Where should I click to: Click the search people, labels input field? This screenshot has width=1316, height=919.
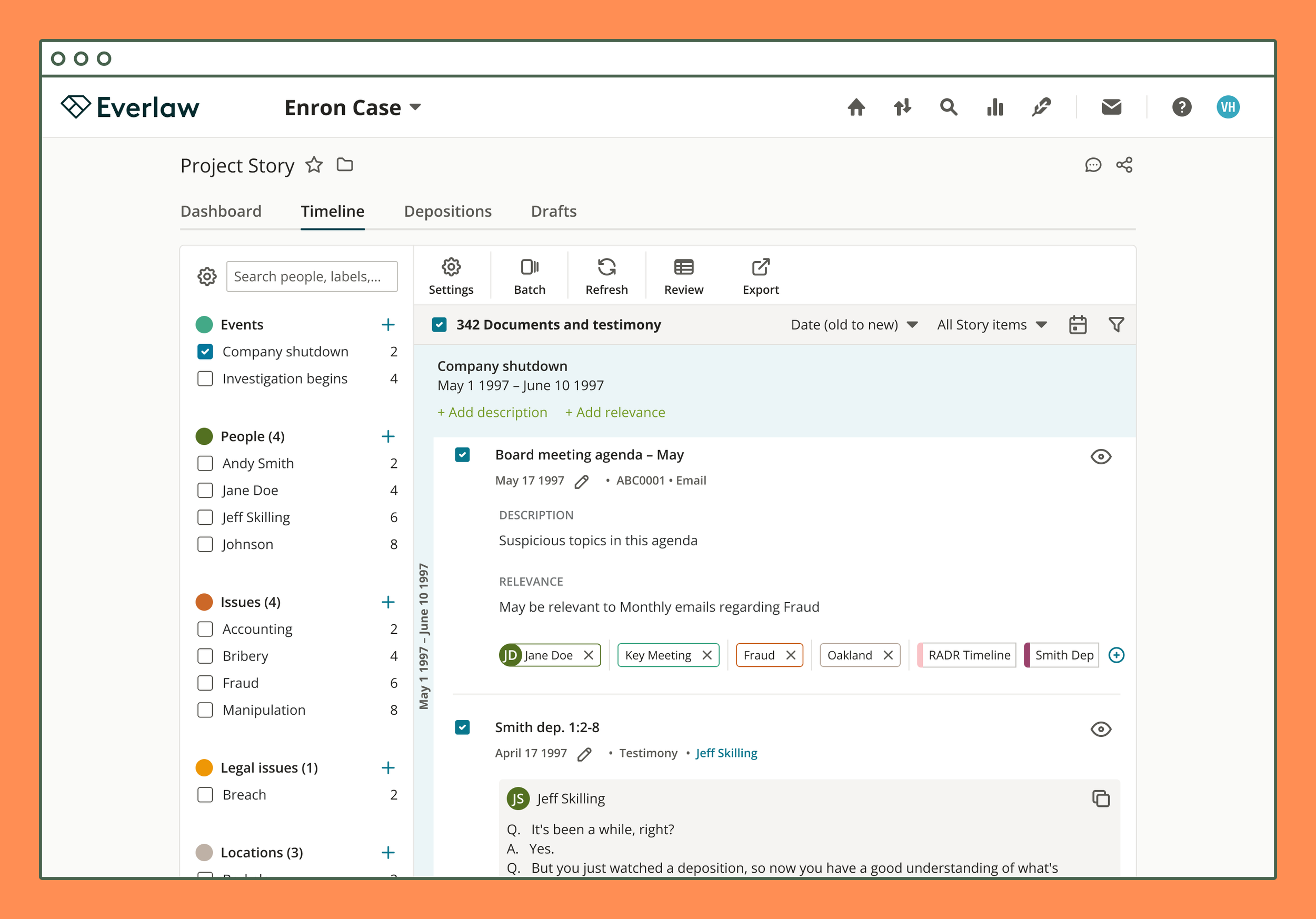(x=311, y=277)
